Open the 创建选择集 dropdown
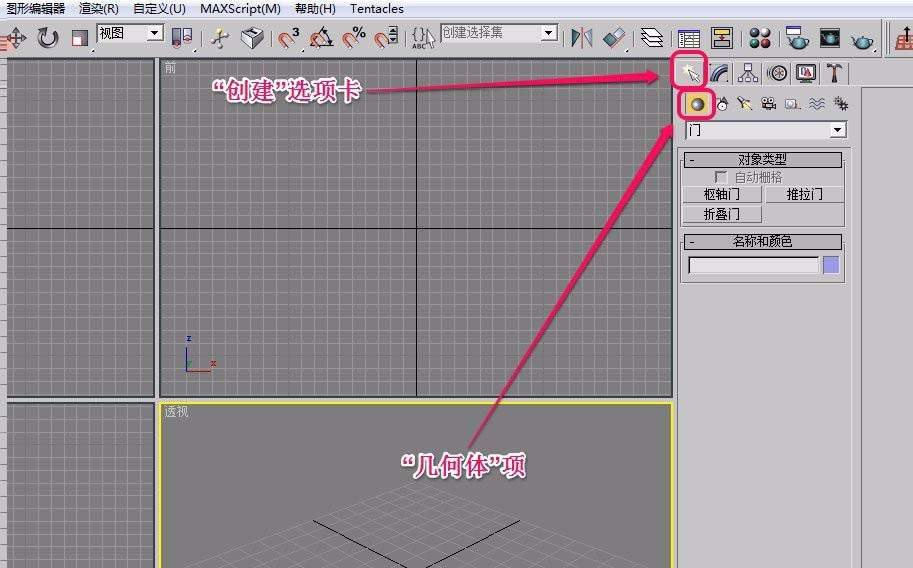Image resolution: width=913 pixels, height=568 pixels. (x=548, y=33)
